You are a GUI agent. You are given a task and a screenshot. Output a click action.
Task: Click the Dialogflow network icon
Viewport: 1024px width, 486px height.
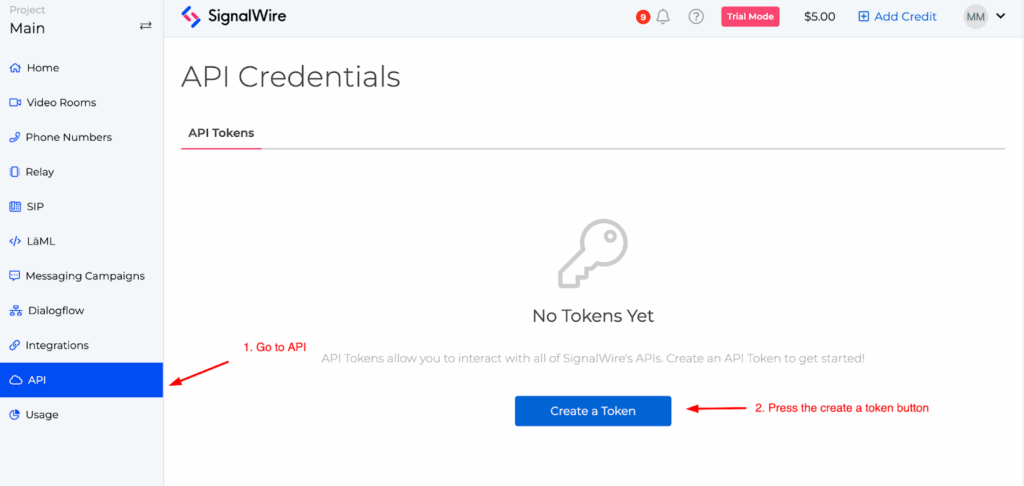tap(15, 311)
